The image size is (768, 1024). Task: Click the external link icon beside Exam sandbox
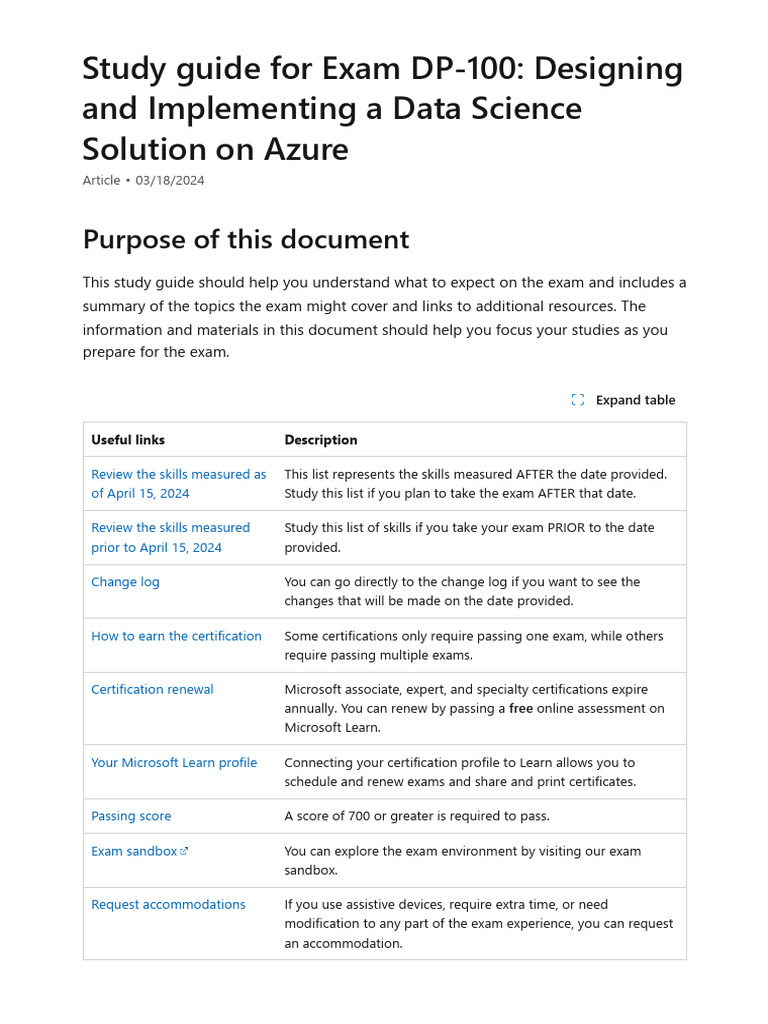184,851
